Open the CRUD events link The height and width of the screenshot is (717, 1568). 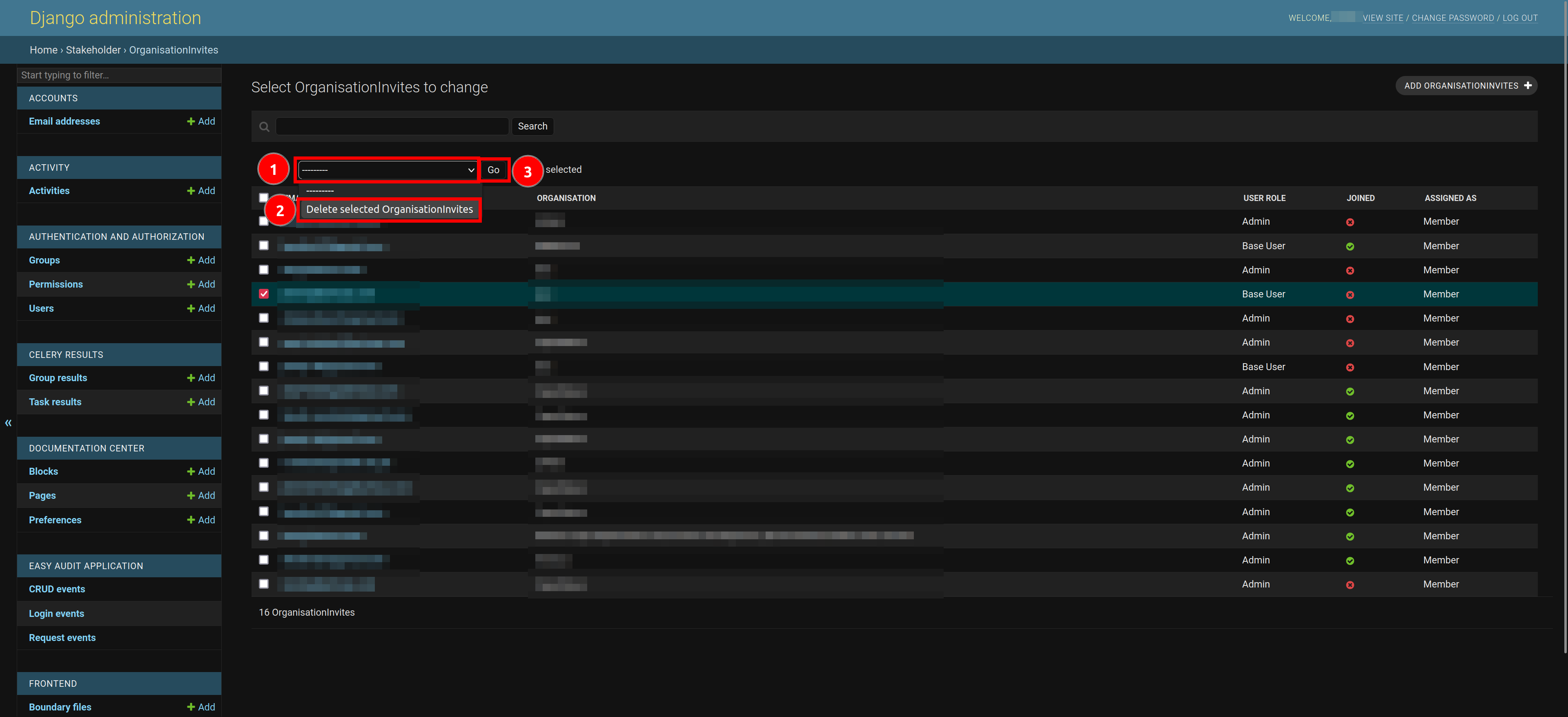57,589
